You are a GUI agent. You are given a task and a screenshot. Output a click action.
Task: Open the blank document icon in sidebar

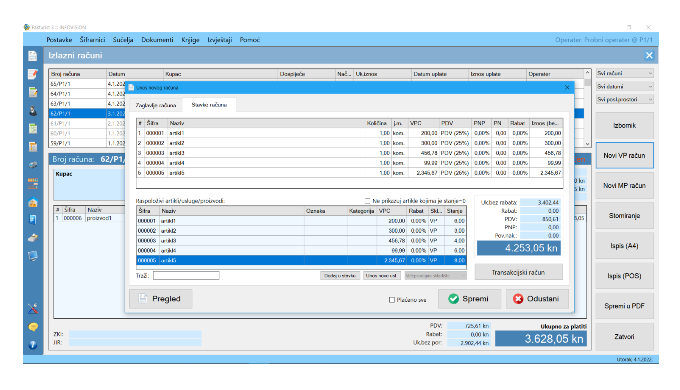pyautogui.click(x=33, y=56)
